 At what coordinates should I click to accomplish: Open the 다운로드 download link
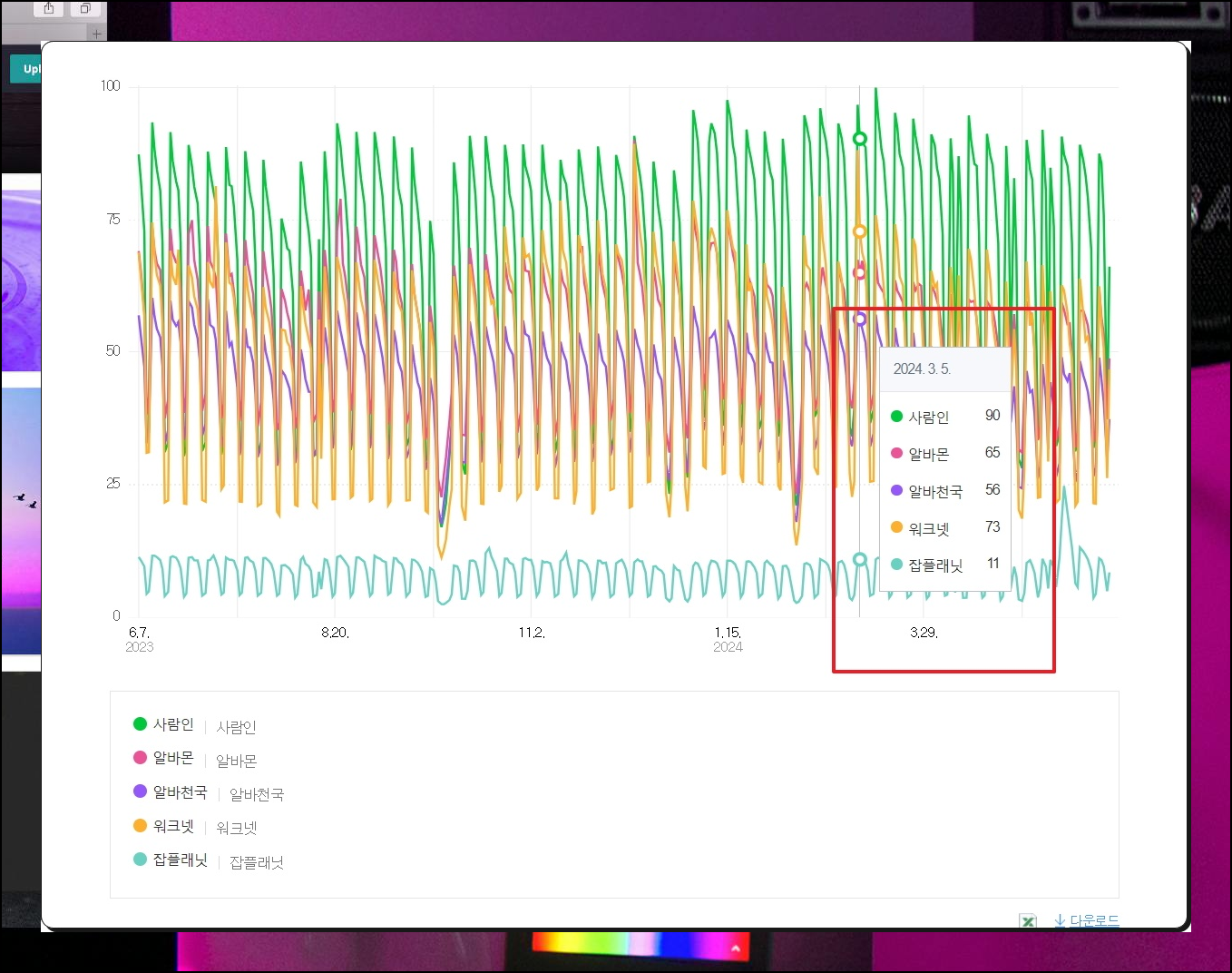tap(1087, 920)
